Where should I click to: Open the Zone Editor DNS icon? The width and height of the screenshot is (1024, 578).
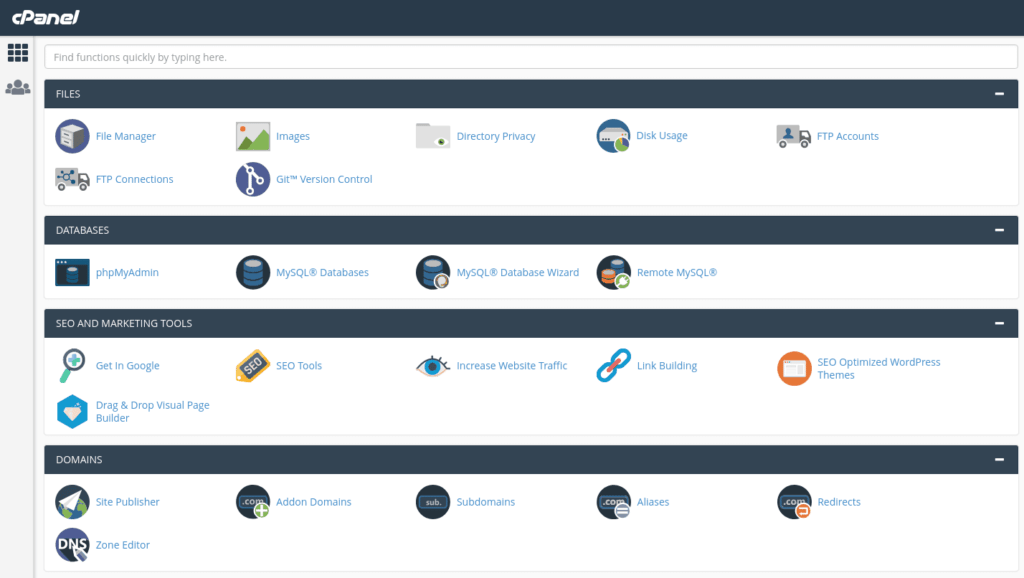tap(72, 545)
